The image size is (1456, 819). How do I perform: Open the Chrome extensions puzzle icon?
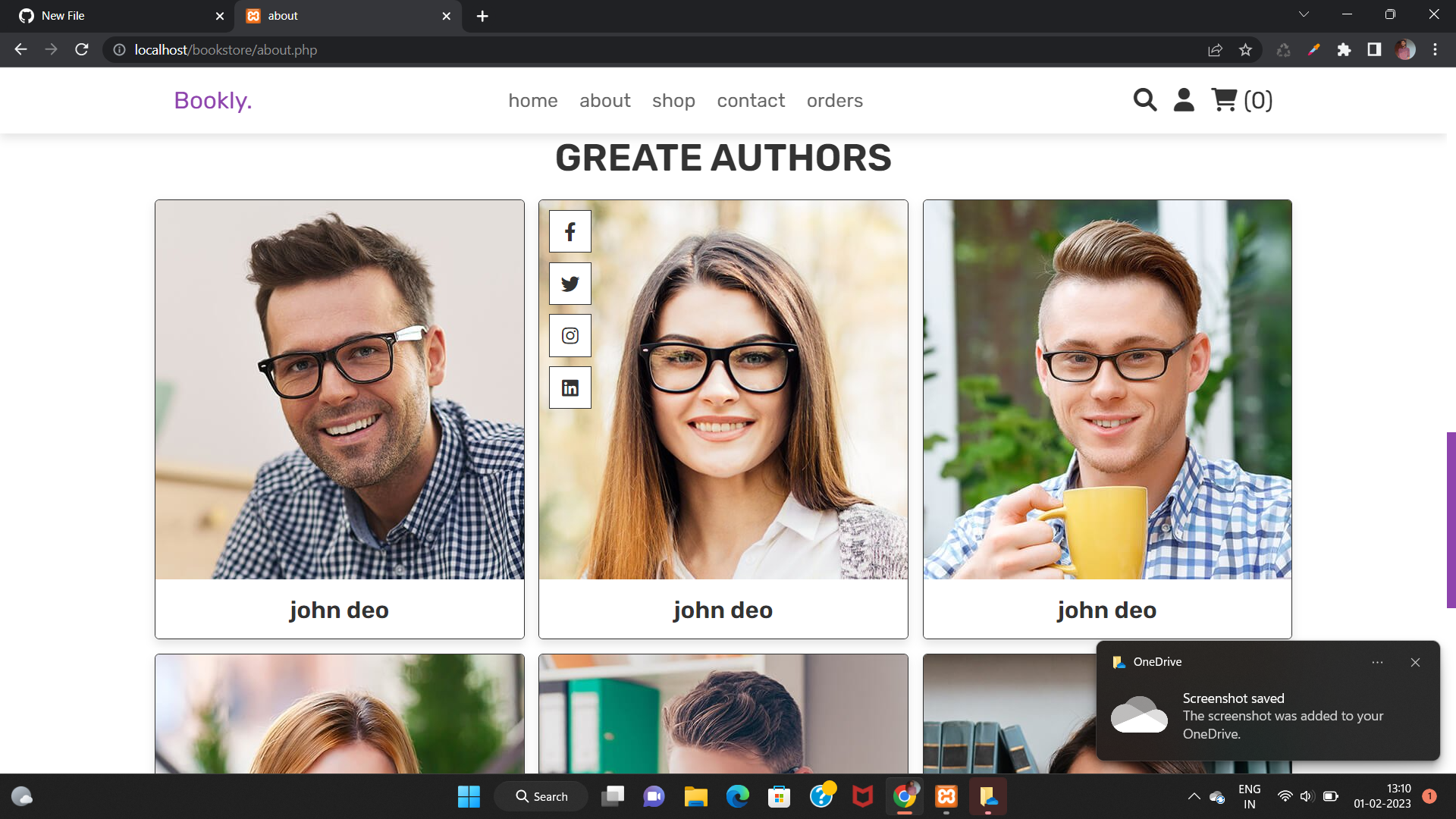[x=1344, y=49]
